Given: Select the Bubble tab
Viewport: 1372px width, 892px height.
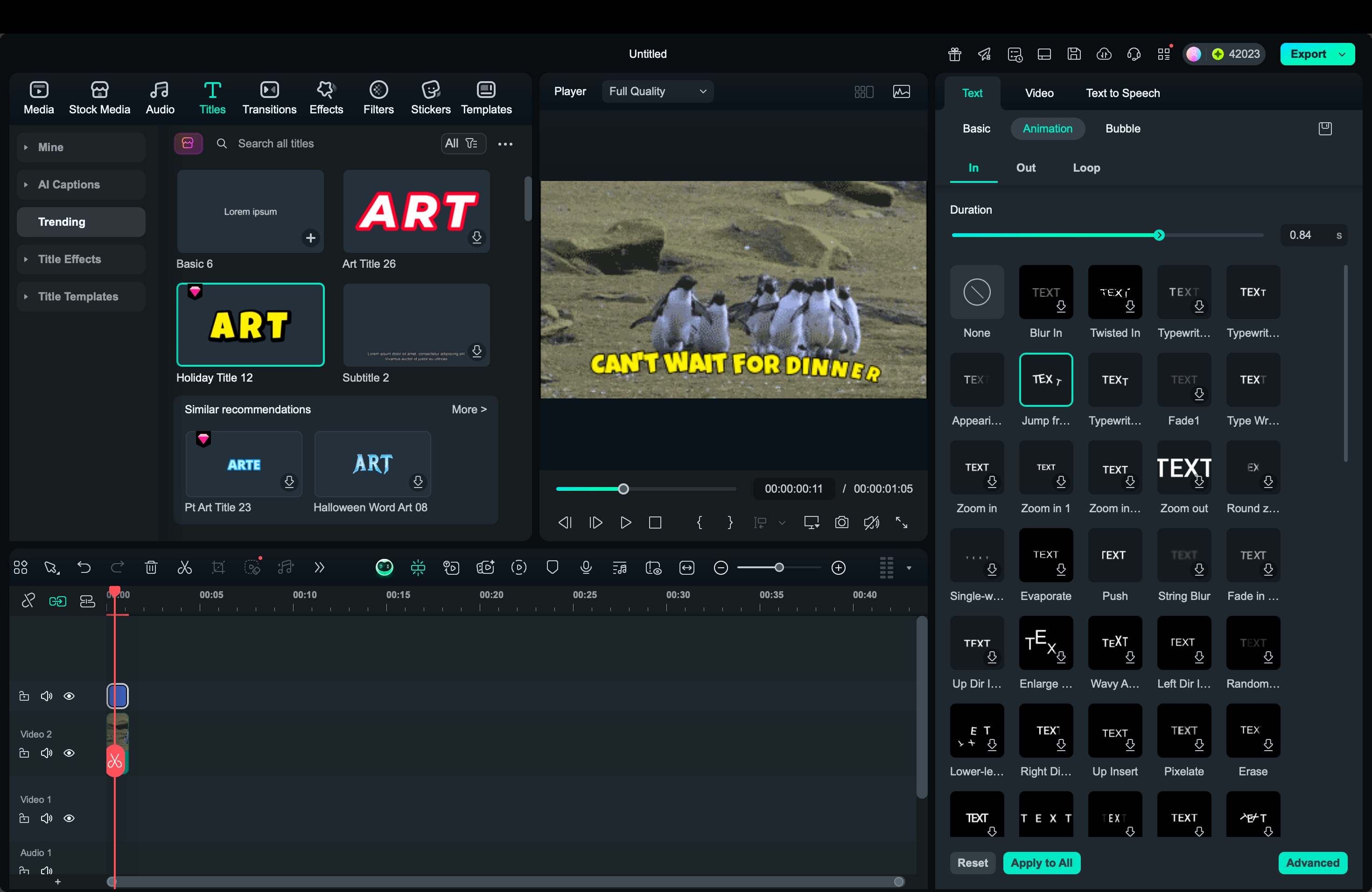Looking at the screenshot, I should (1123, 128).
